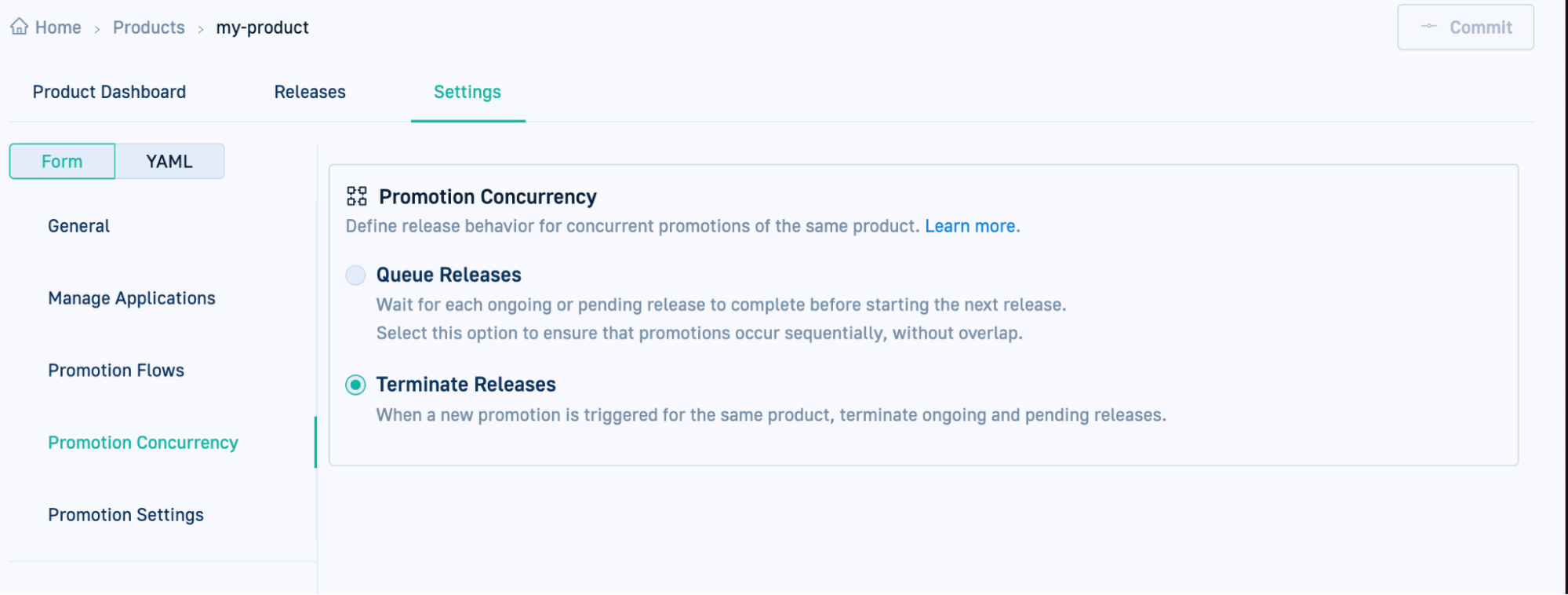Select the Terminate Releases radio button

coord(355,384)
